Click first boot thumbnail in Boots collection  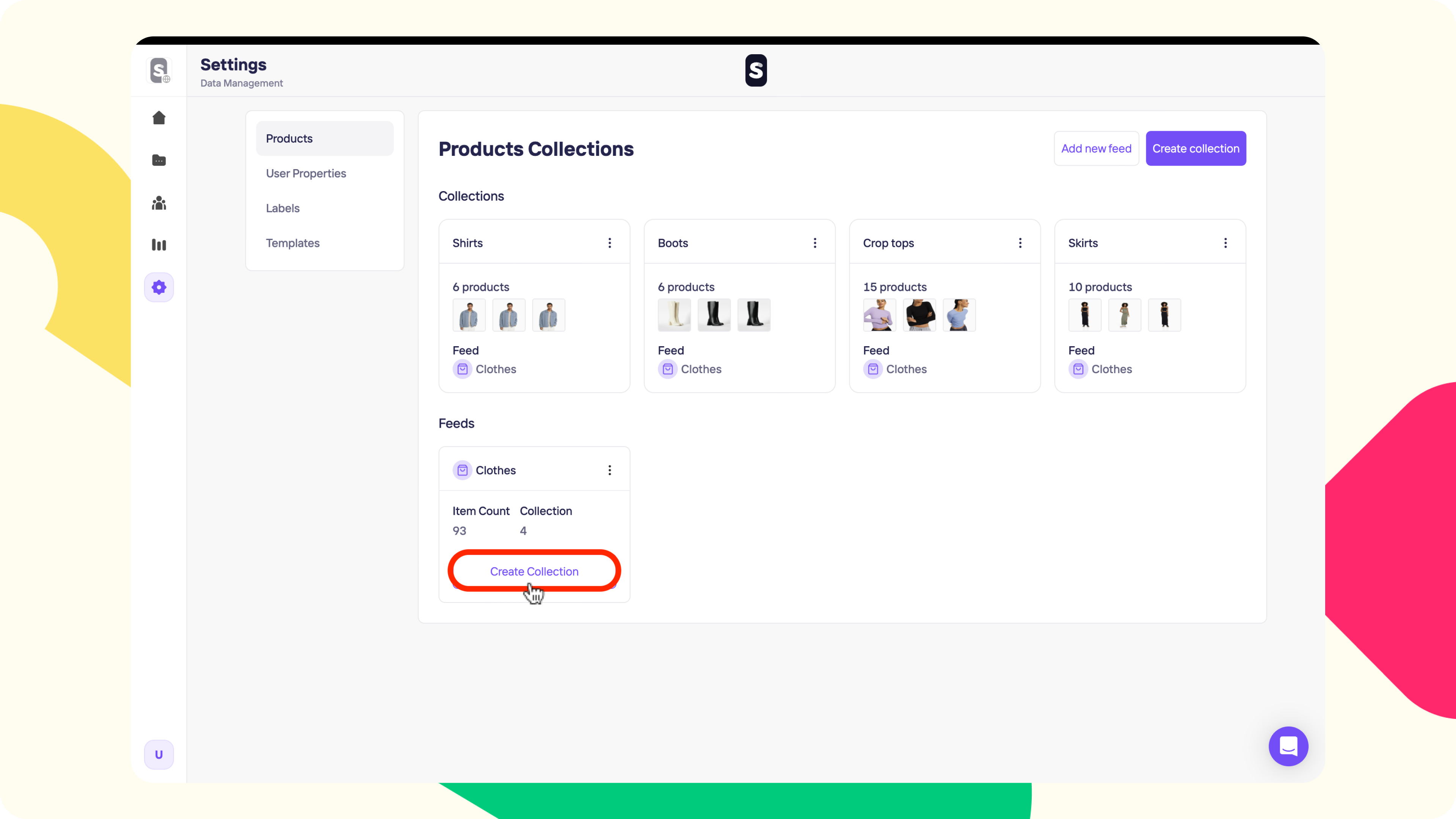click(674, 315)
